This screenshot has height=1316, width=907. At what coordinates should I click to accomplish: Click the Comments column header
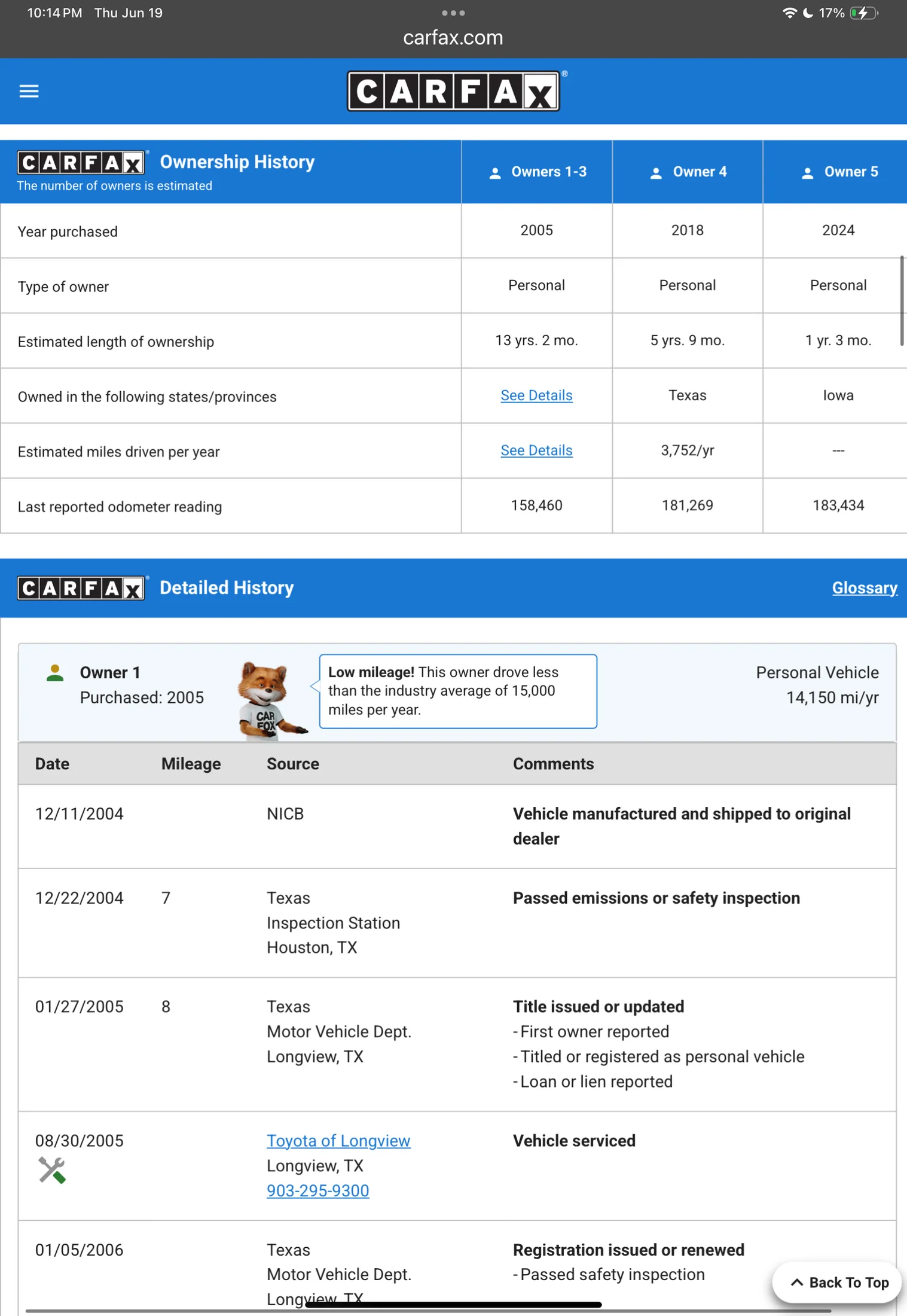coord(553,764)
